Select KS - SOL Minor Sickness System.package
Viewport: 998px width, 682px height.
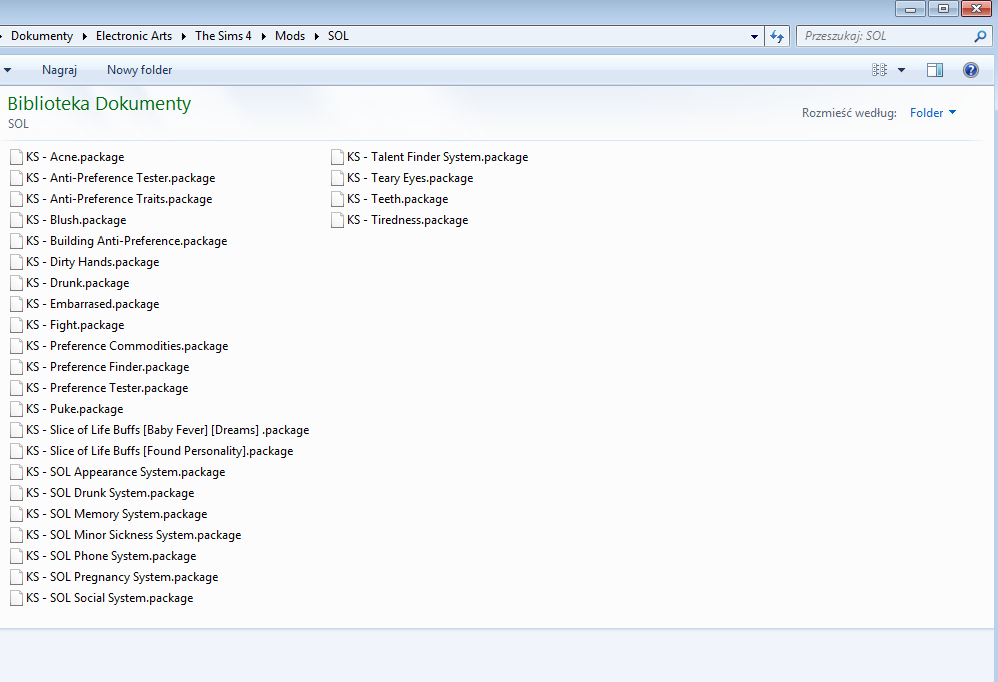(125, 535)
